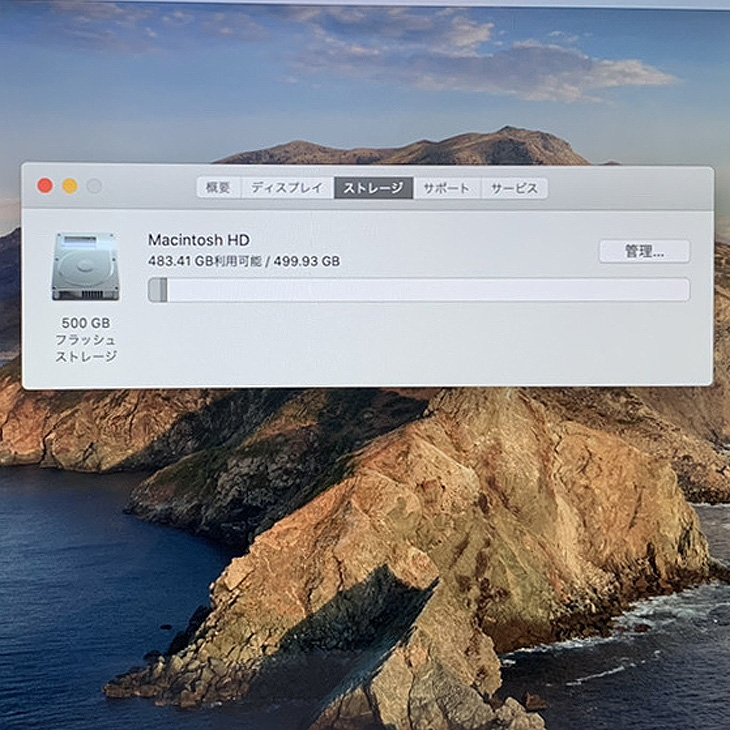Click the disabled zoom window button

pos(94,186)
